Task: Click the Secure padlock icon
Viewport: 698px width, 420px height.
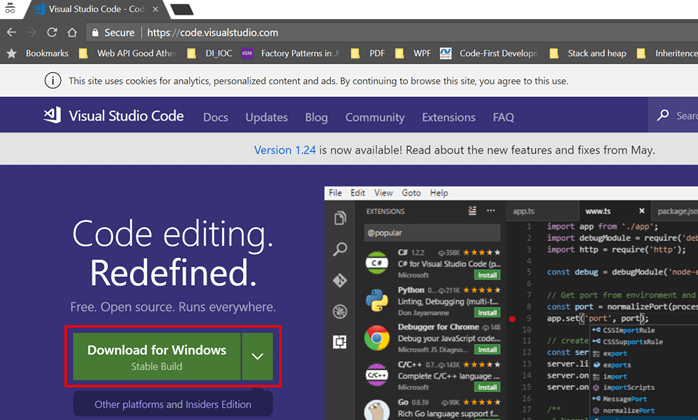Action: 95,33
